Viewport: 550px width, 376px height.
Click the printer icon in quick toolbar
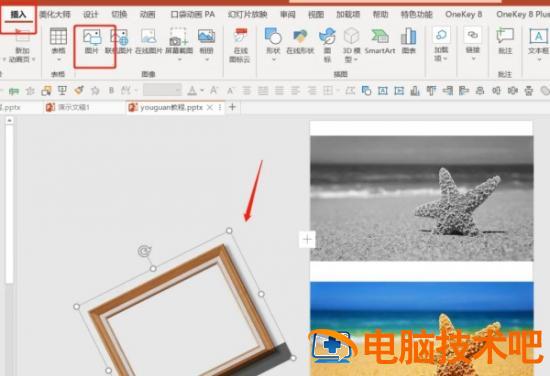click(x=529, y=91)
